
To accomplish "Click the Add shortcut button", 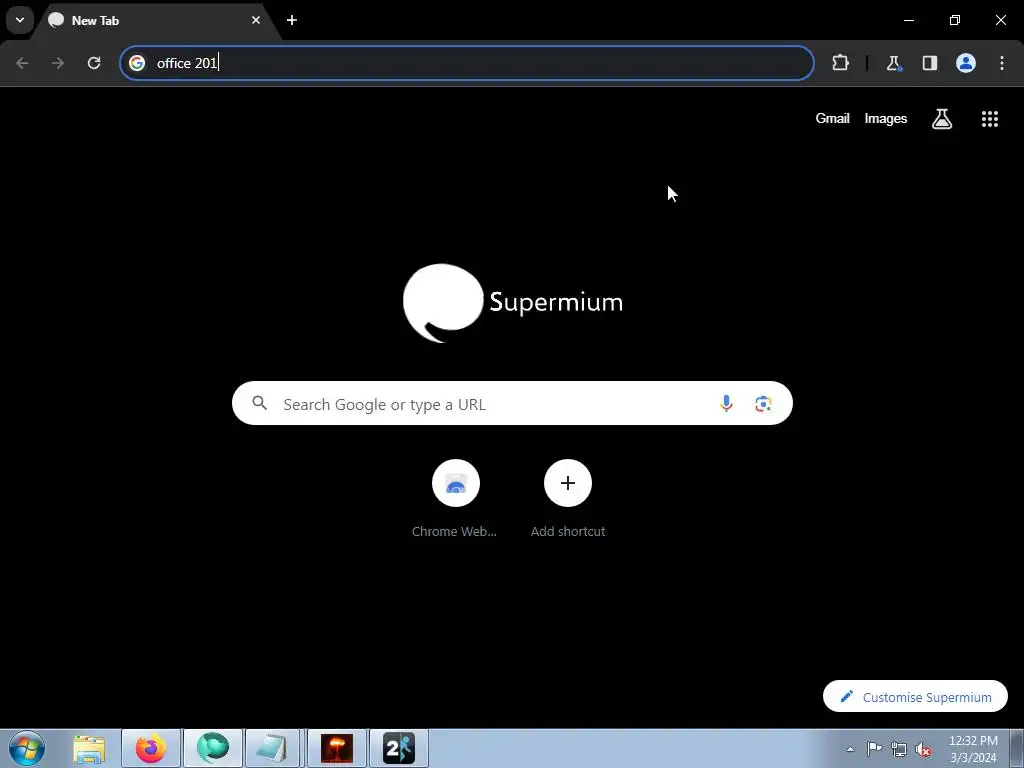I will coord(568,499).
